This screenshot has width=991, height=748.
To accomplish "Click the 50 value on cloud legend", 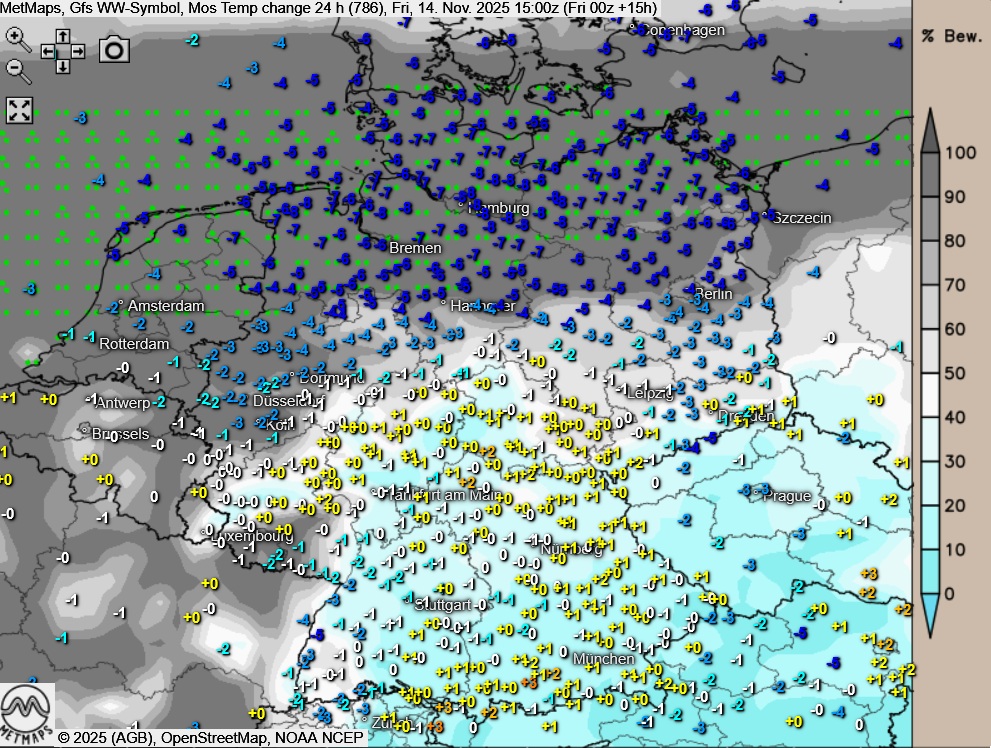I will (954, 373).
